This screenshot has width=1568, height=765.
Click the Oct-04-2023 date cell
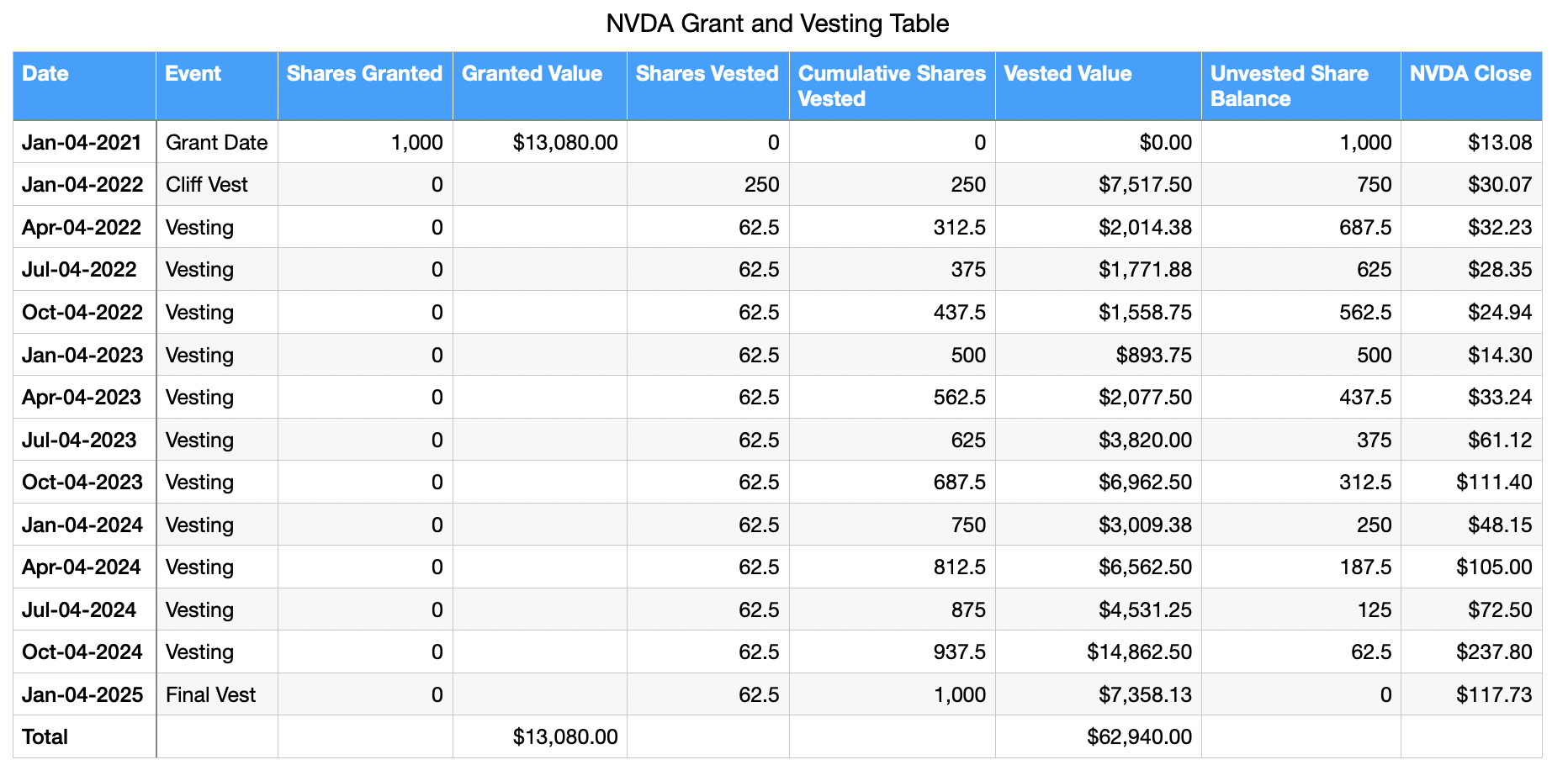pos(82,483)
